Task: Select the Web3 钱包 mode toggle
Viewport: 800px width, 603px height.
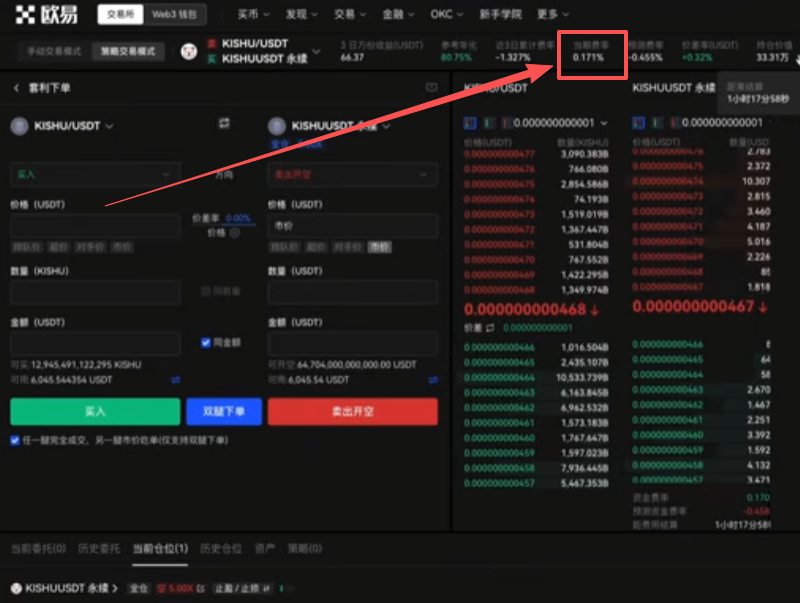Action: (174, 14)
